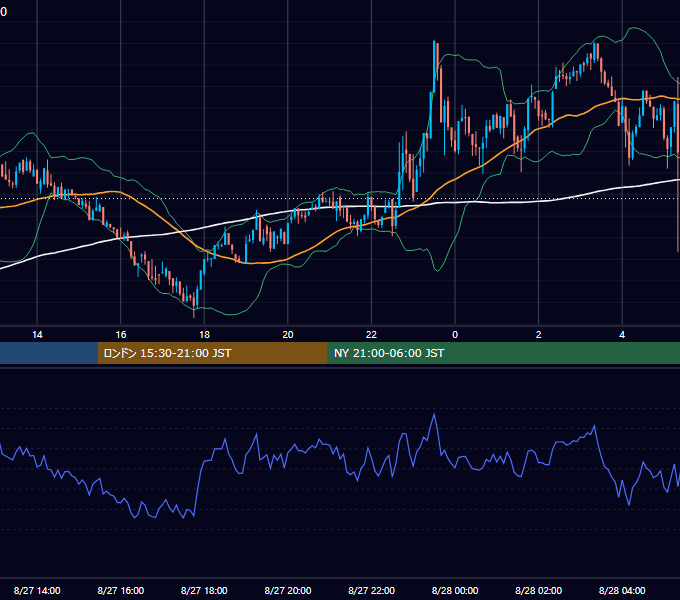Click the 8/27 14:00 date label
The image size is (680, 600).
point(37,590)
